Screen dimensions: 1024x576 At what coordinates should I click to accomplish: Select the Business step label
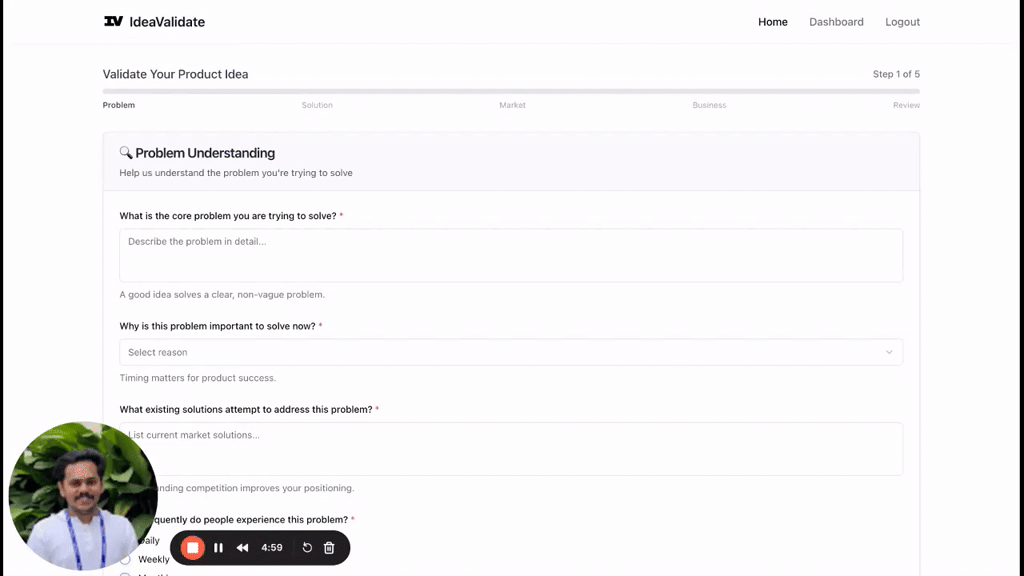(709, 105)
